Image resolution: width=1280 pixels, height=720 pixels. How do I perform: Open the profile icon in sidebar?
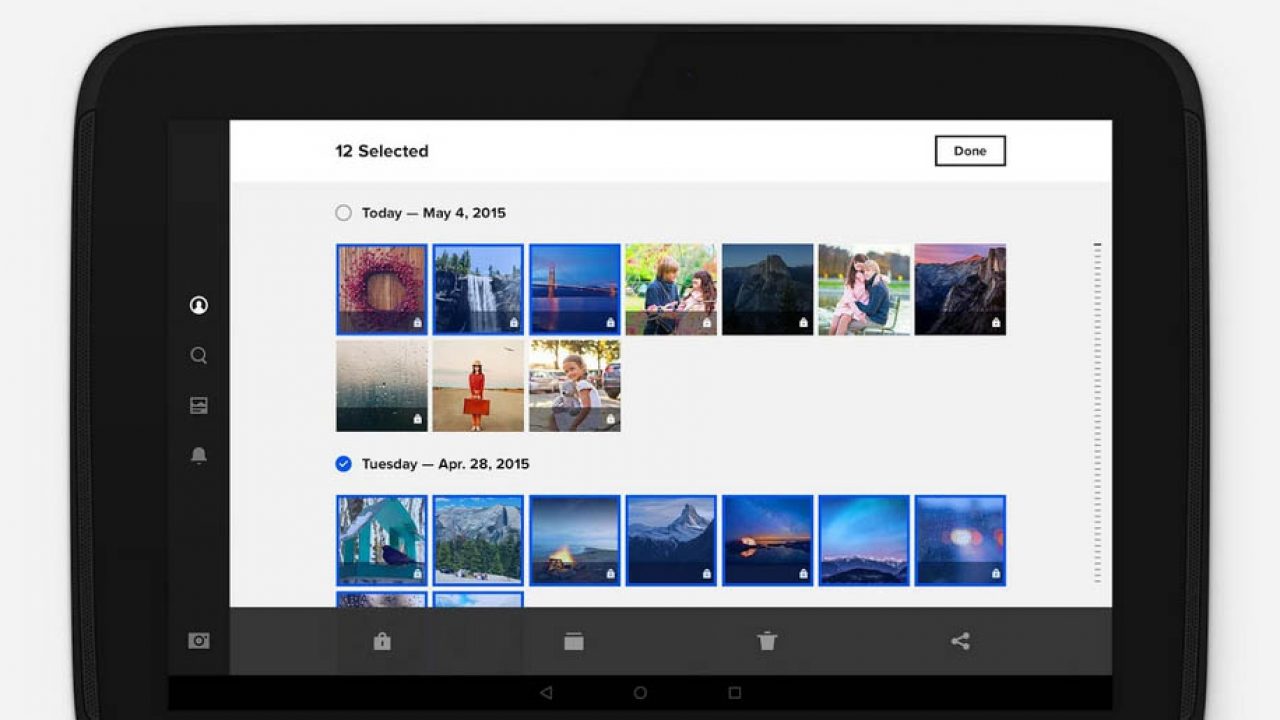tap(199, 305)
